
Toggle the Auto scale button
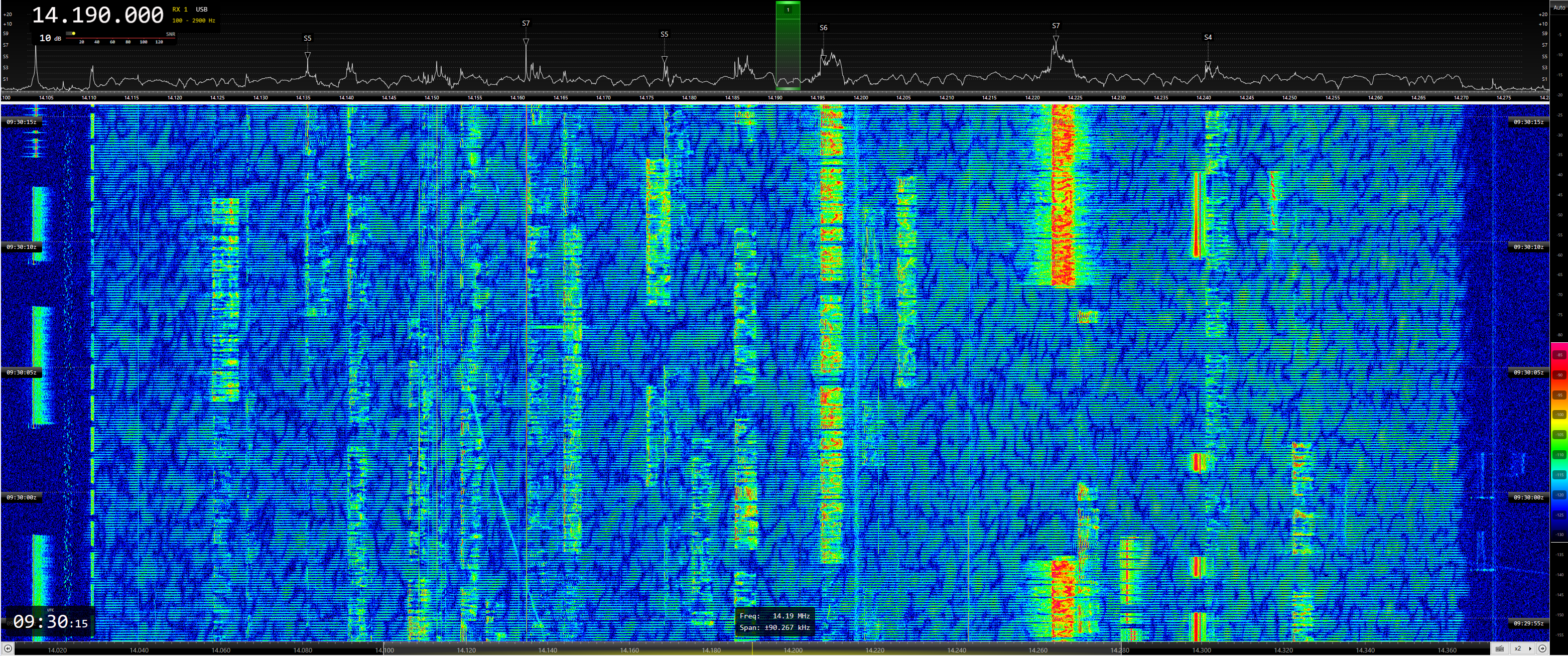pyautogui.click(x=1558, y=8)
